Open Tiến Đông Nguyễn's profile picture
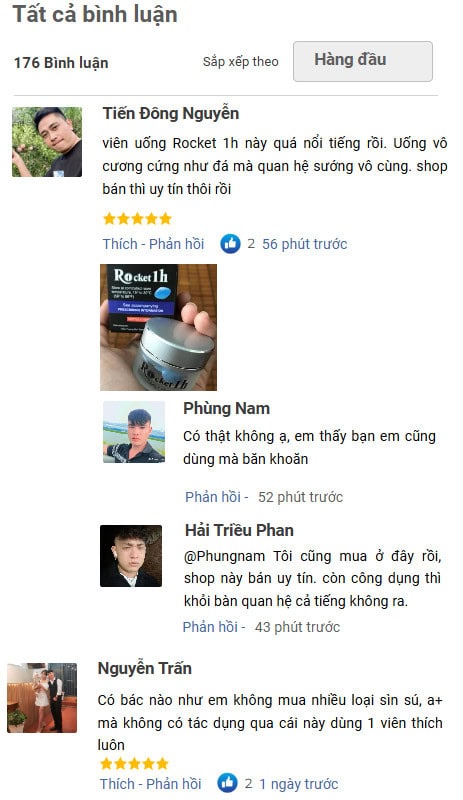 pyautogui.click(x=47, y=142)
